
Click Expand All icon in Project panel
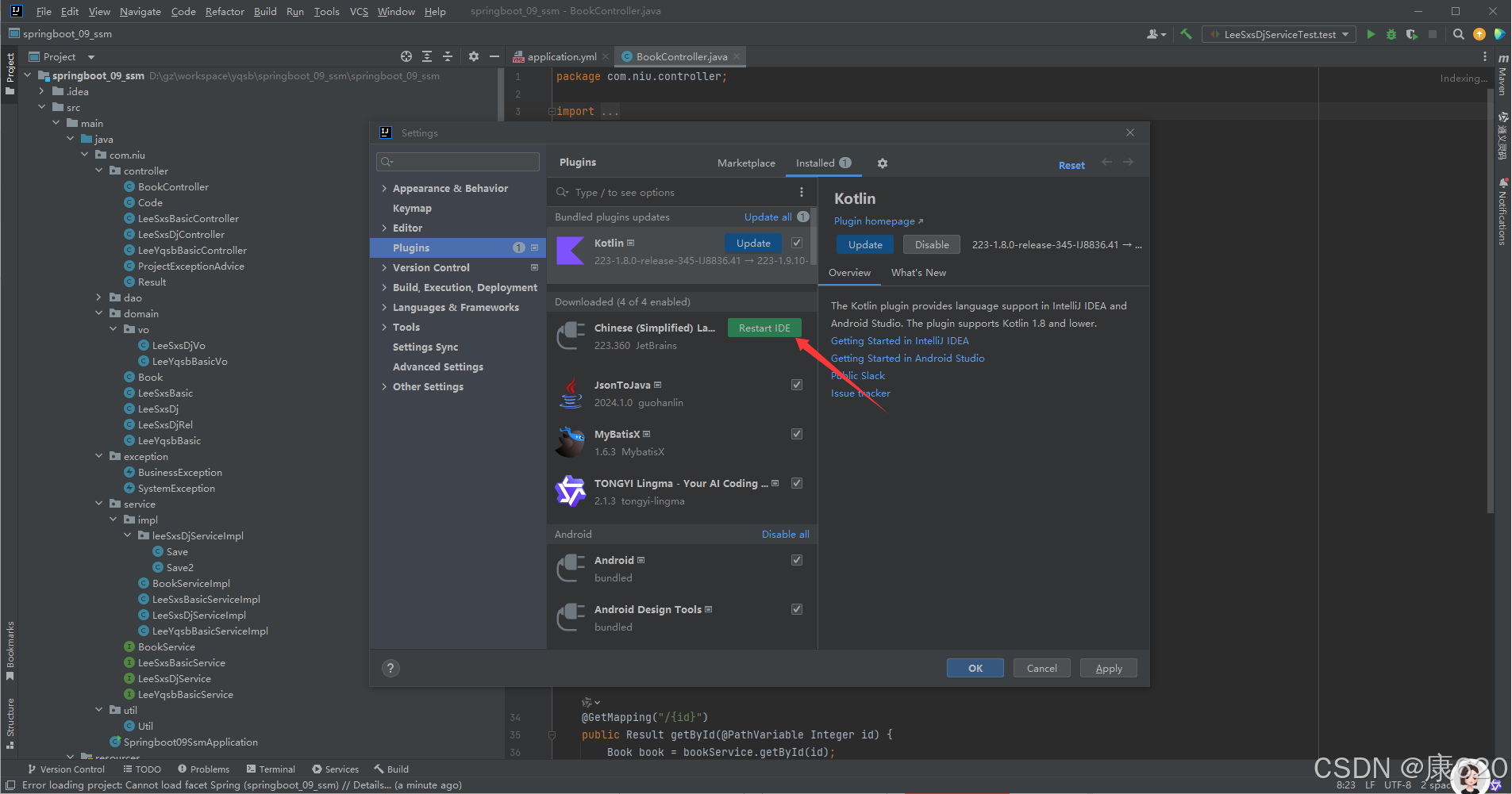427,56
